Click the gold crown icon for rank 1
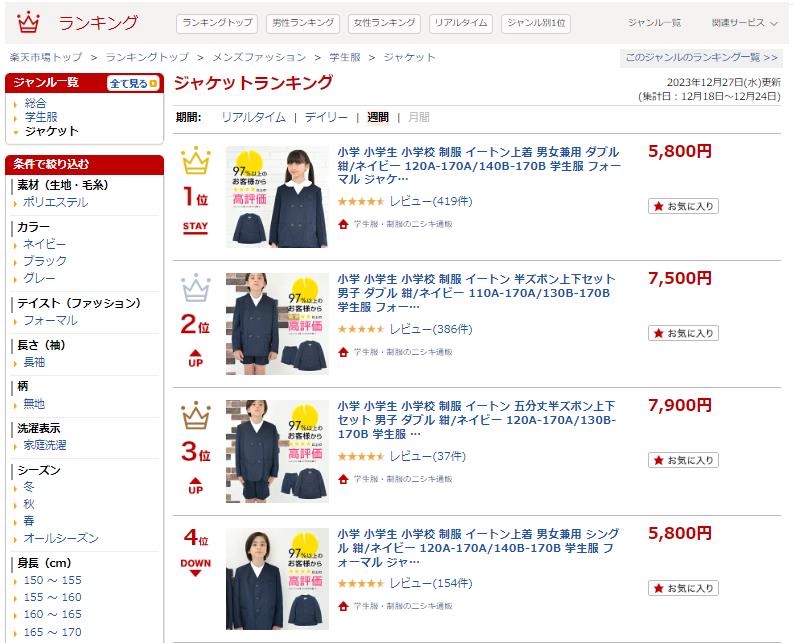The height and width of the screenshot is (643, 794). [195, 160]
